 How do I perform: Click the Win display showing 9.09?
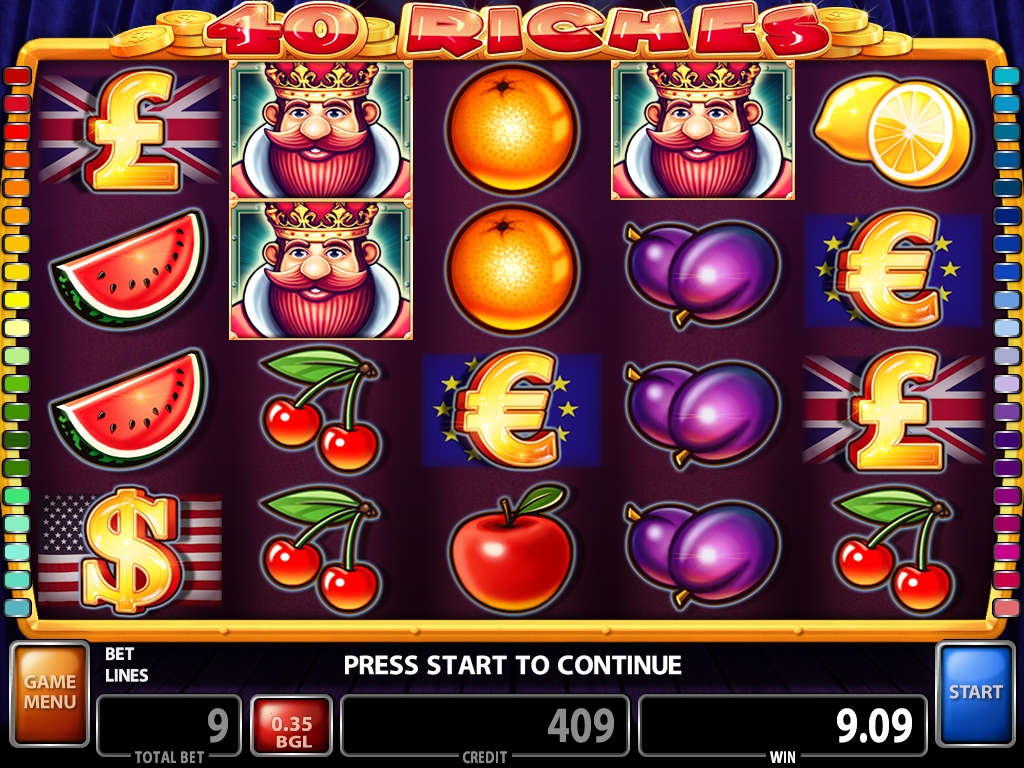pyautogui.click(x=782, y=725)
